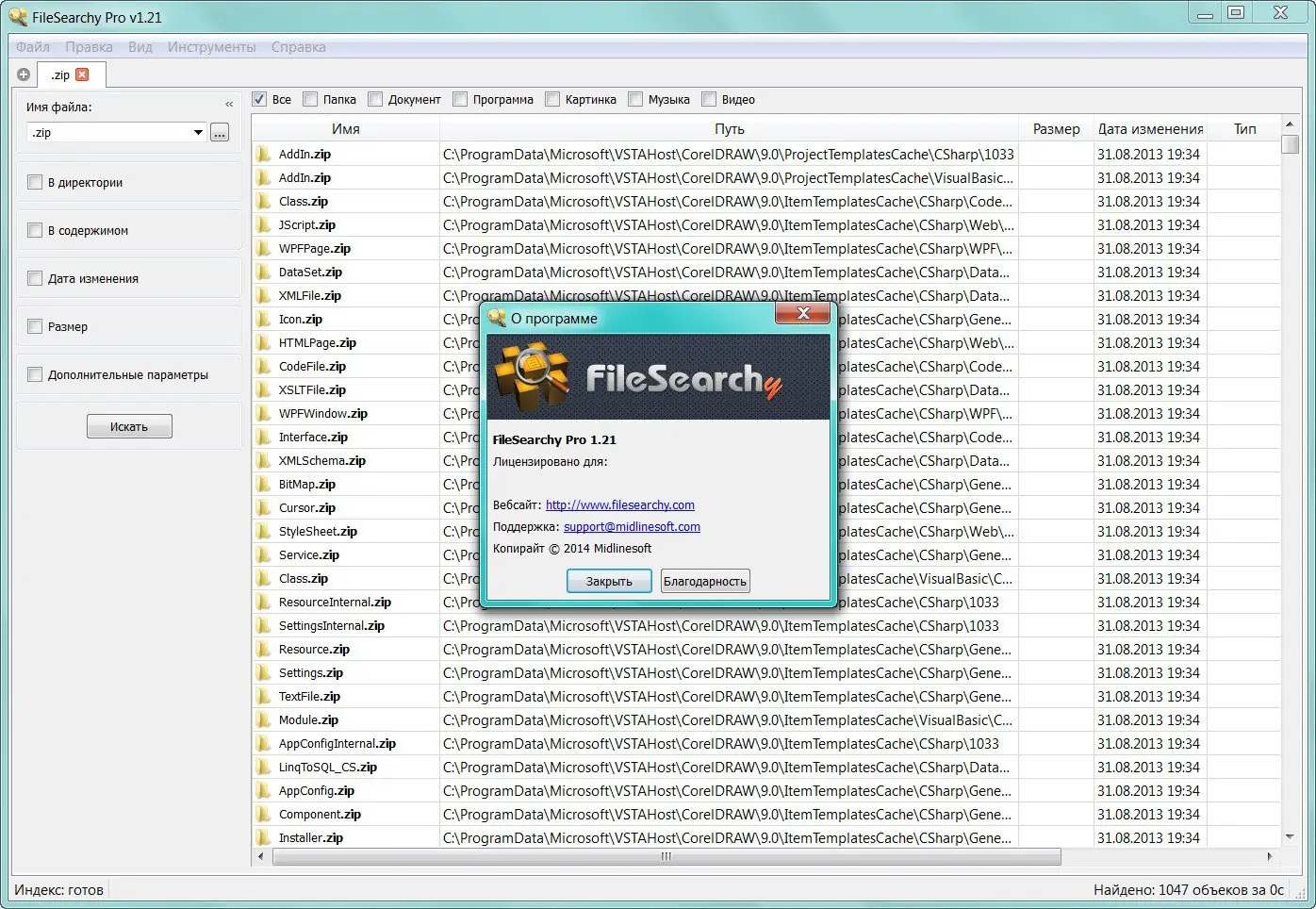This screenshot has height=909, width=1316.
Task: Start search with the 'Искать' button
Action: (129, 426)
